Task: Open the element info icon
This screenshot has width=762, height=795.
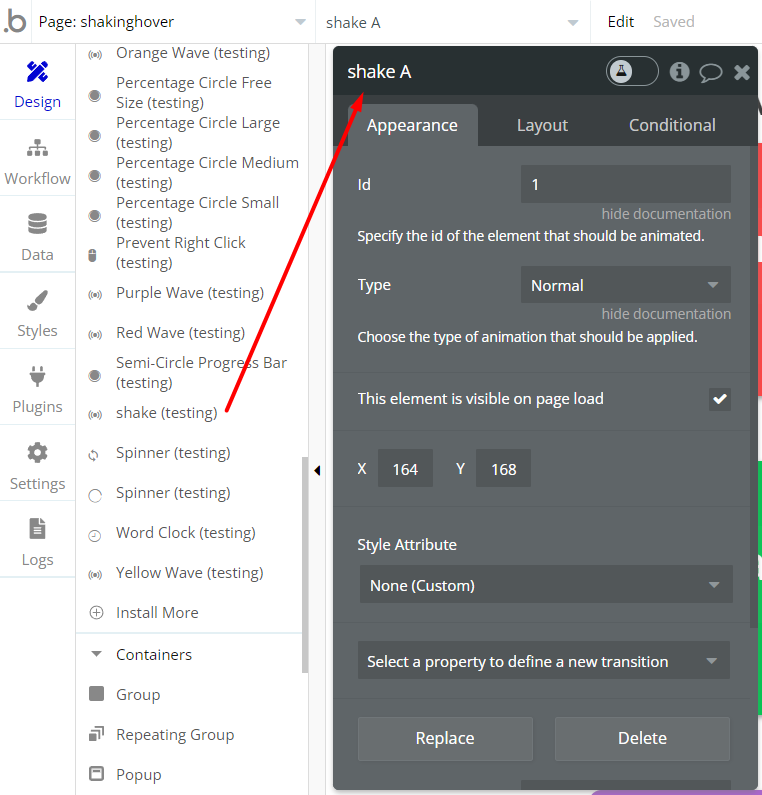Action: tap(679, 72)
